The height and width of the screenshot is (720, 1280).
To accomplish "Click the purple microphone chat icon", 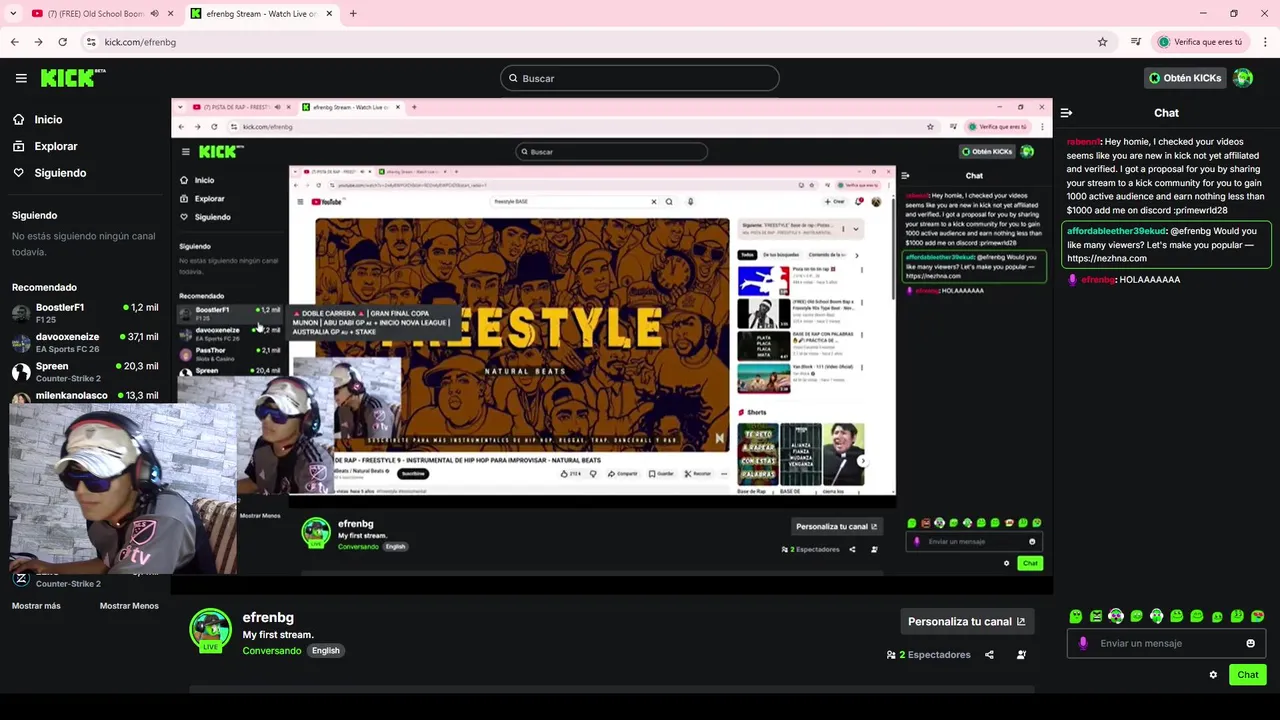I will tap(1083, 644).
